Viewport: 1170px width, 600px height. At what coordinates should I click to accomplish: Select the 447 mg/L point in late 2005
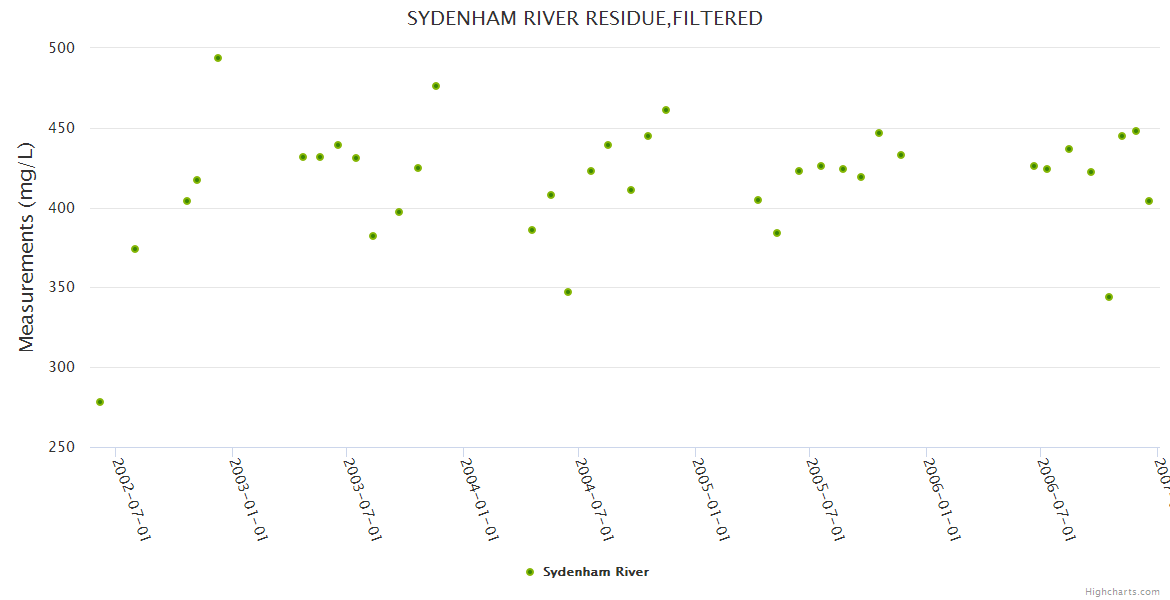tap(879, 133)
